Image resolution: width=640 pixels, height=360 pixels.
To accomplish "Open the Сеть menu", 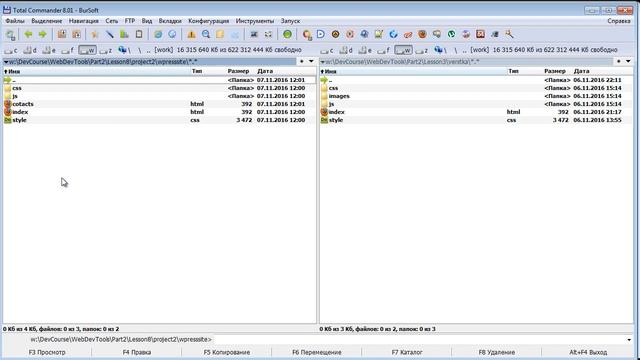I will coord(111,21).
